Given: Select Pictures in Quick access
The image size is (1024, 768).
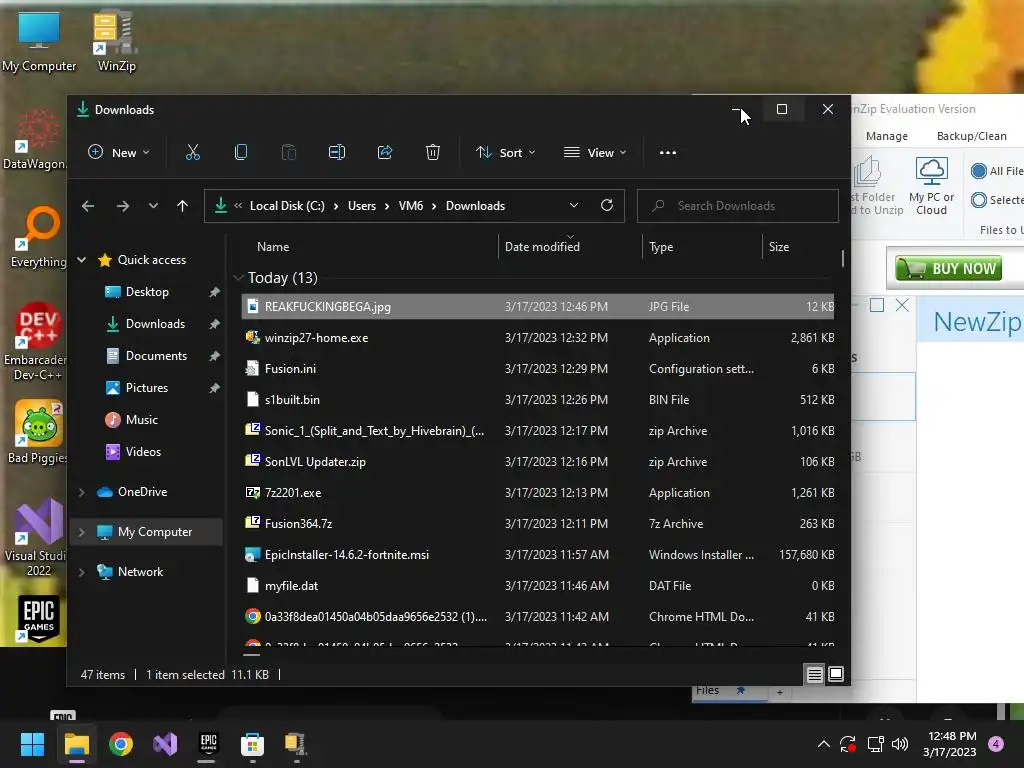Looking at the screenshot, I should [147, 388].
